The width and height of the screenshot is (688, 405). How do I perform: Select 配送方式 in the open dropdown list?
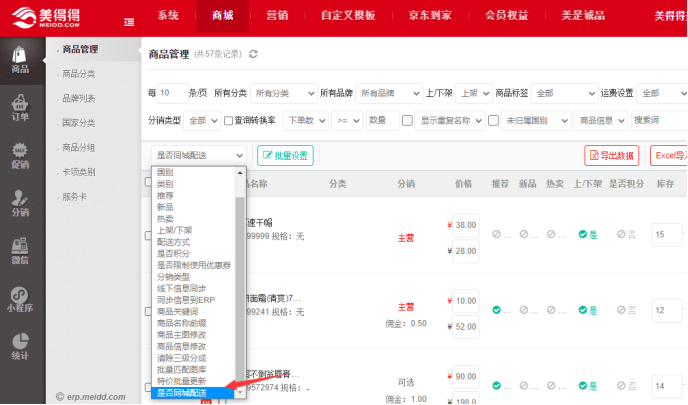point(174,242)
